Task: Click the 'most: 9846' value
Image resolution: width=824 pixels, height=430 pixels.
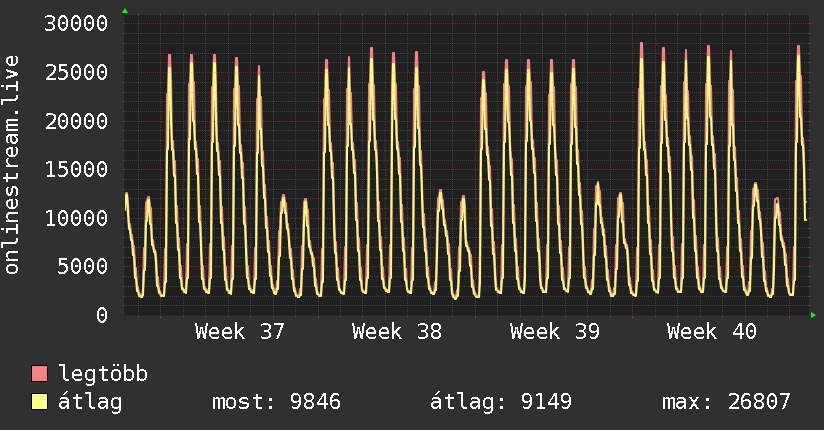Action: click(x=276, y=402)
